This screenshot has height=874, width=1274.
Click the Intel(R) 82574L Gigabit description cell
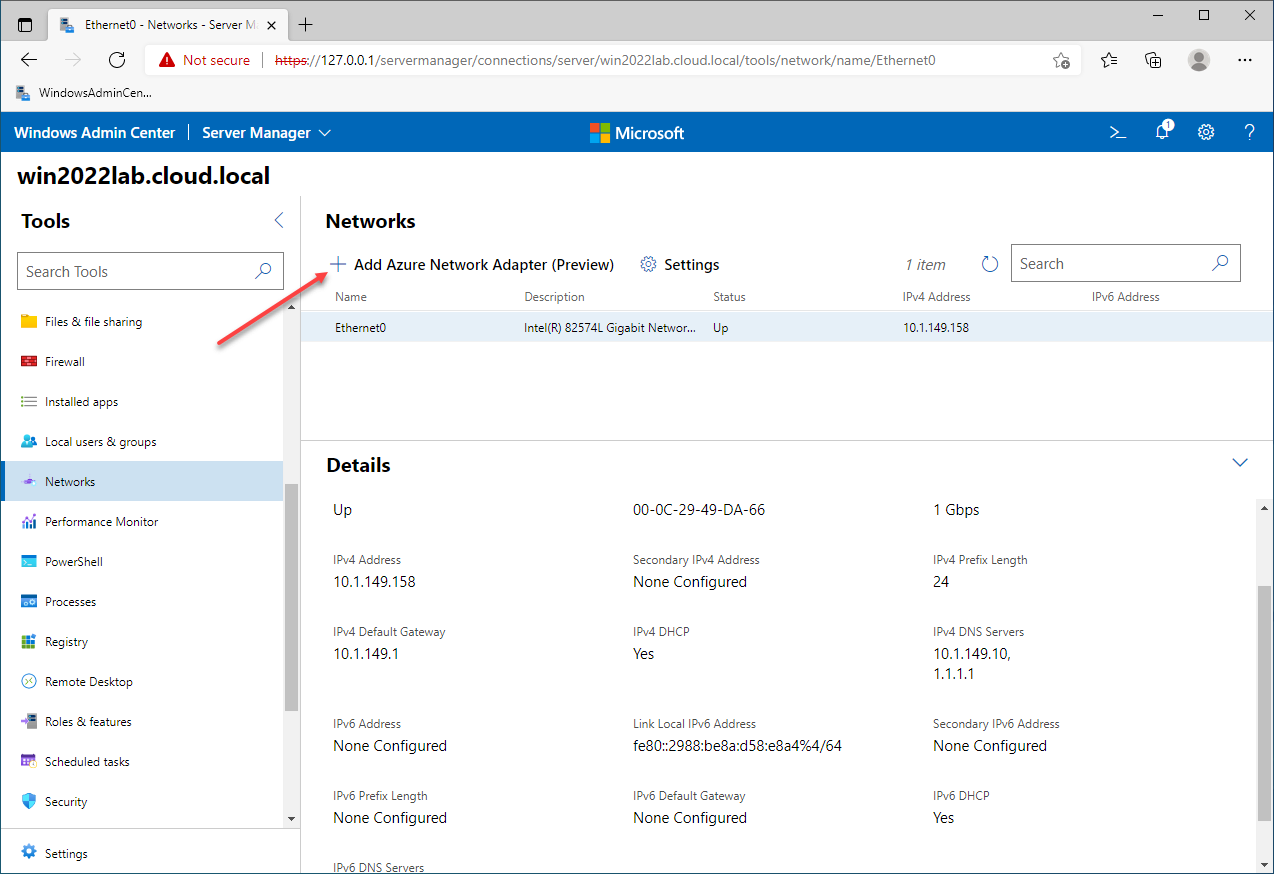click(610, 327)
